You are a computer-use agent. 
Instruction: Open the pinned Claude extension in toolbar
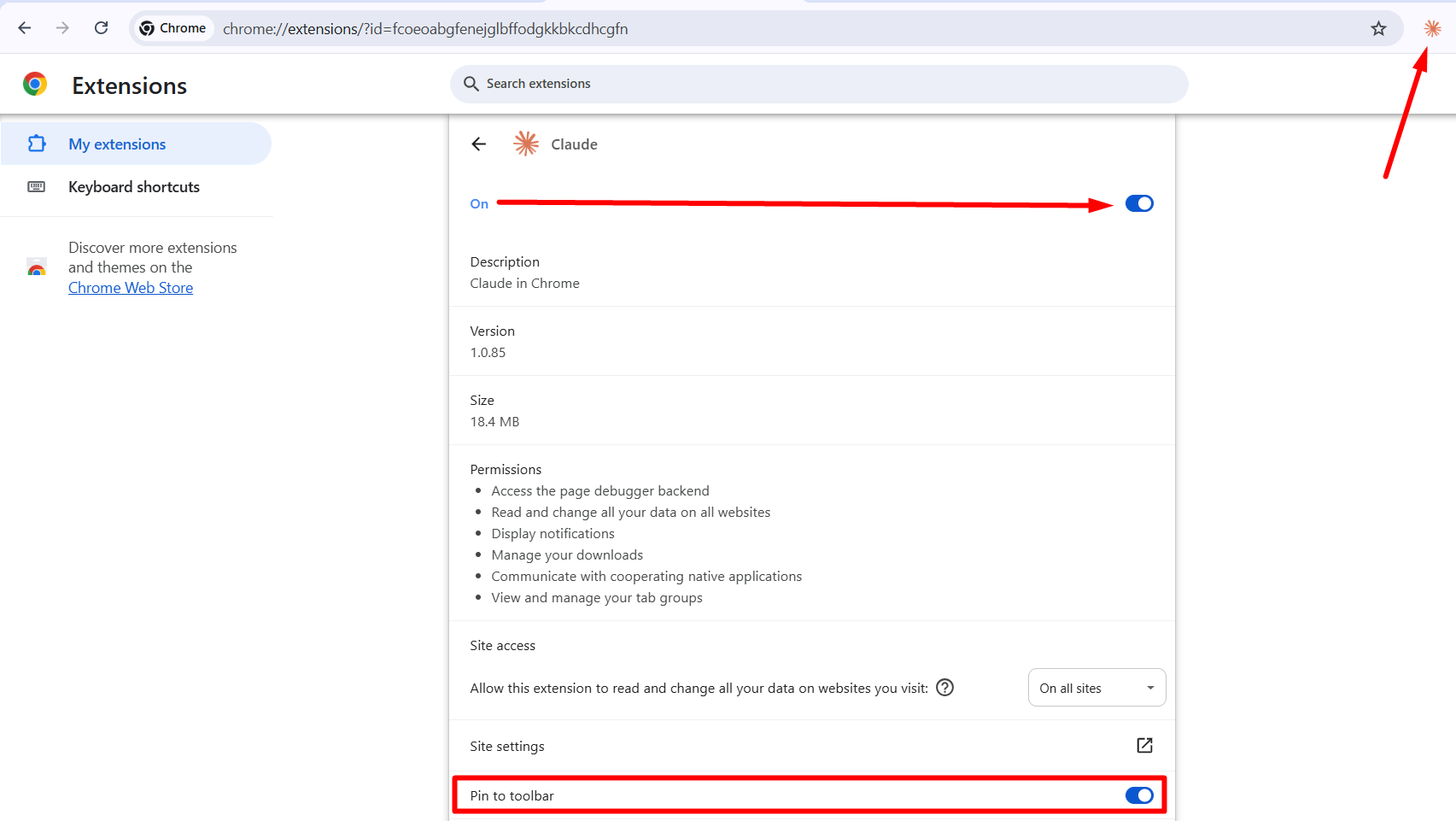(1432, 29)
